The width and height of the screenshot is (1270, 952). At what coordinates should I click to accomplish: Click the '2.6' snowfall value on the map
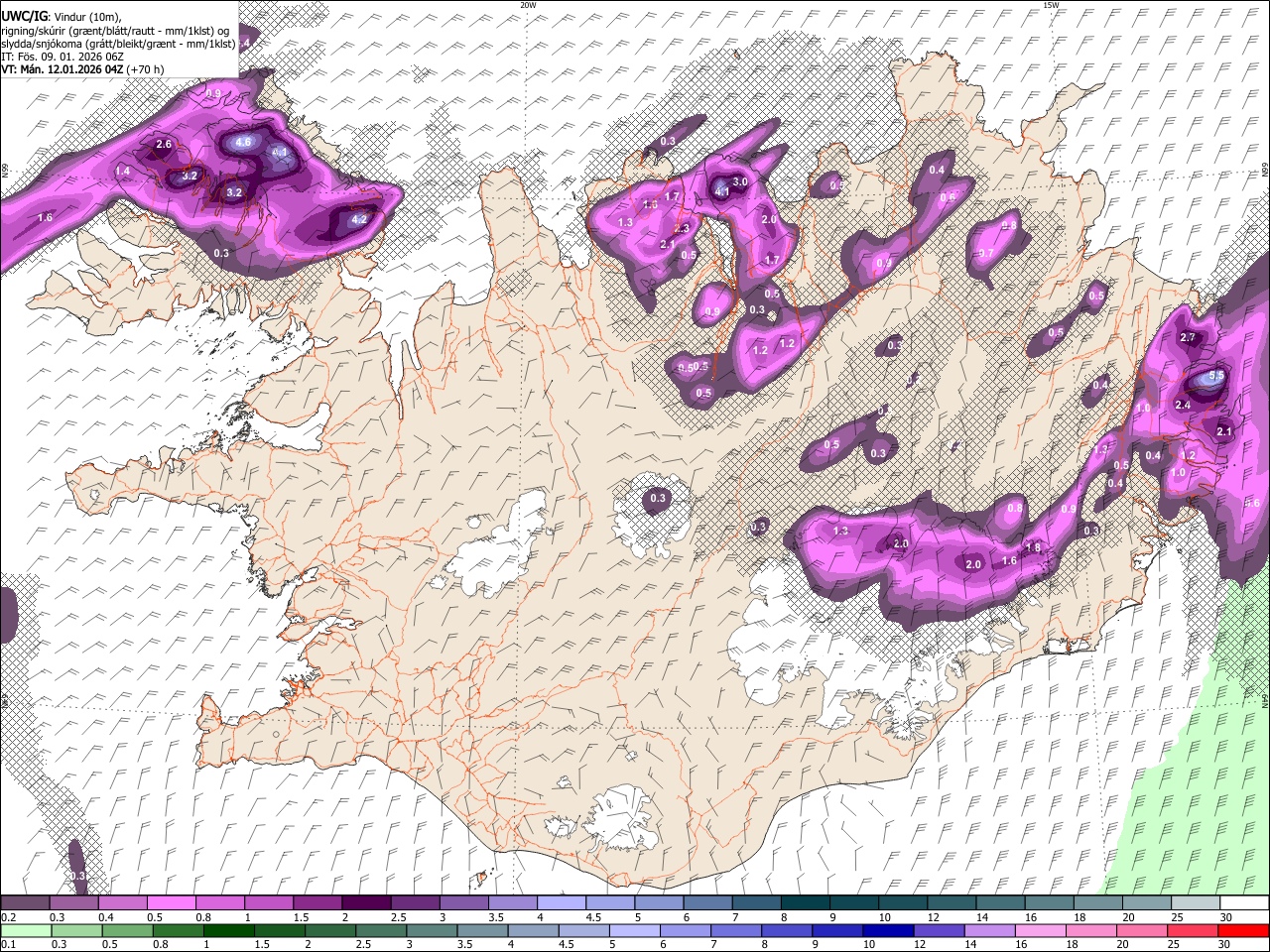coord(164,145)
